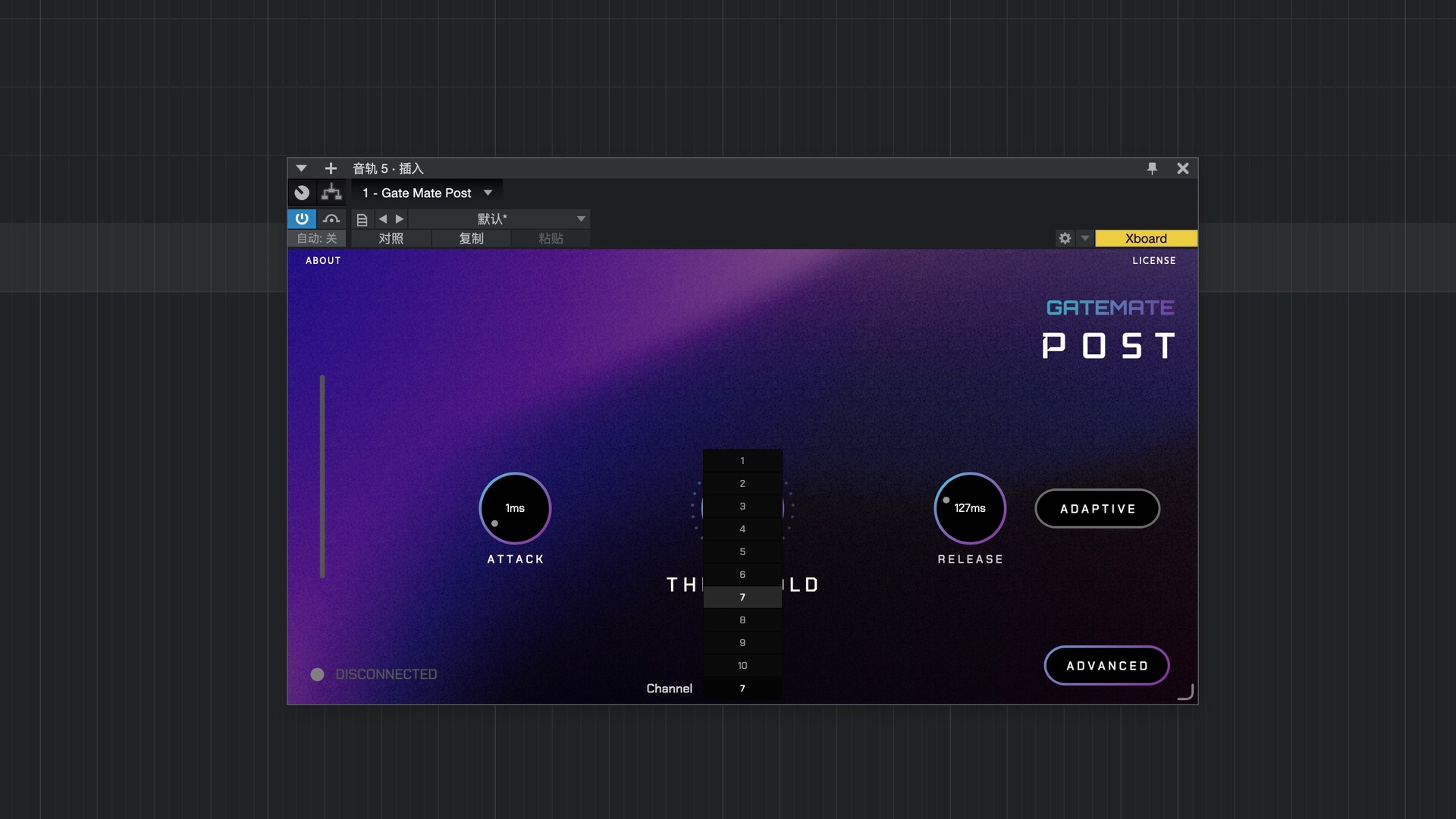Select channel 1 in the list
The width and height of the screenshot is (1456, 819).
(x=742, y=460)
